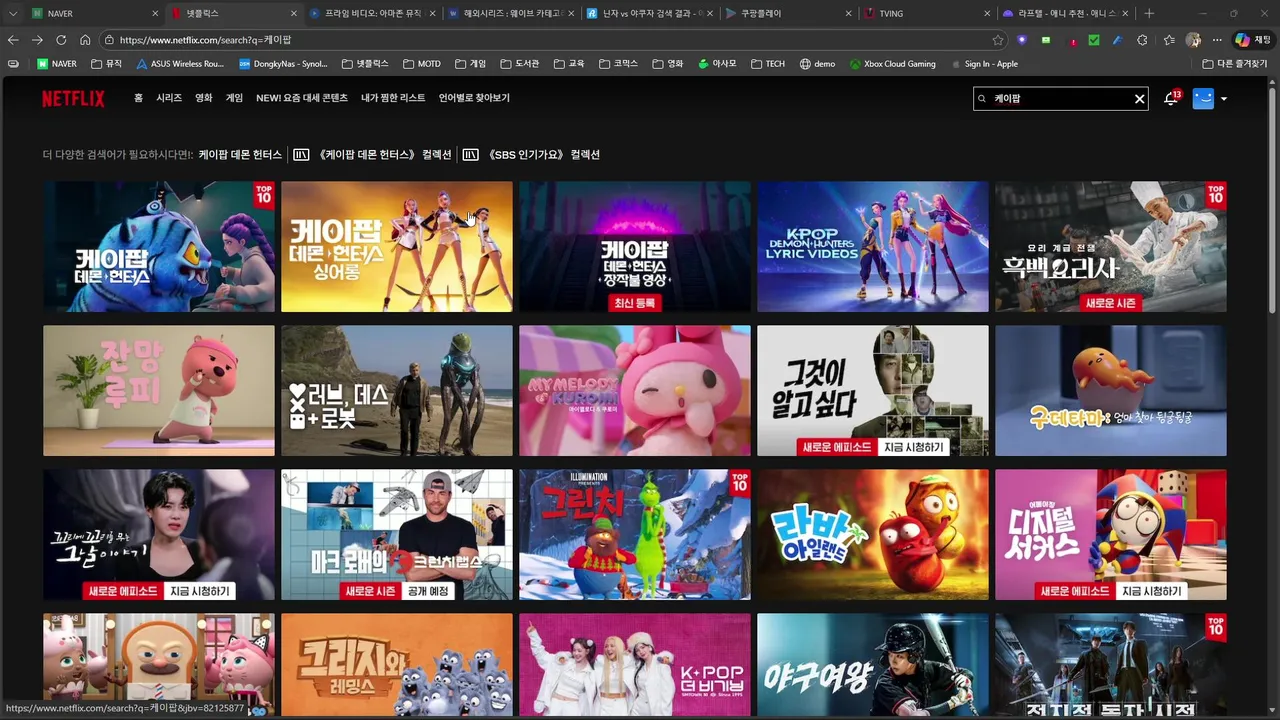Open 라바 아일랜드 thumbnail
The height and width of the screenshot is (720, 1280).
[x=873, y=534]
